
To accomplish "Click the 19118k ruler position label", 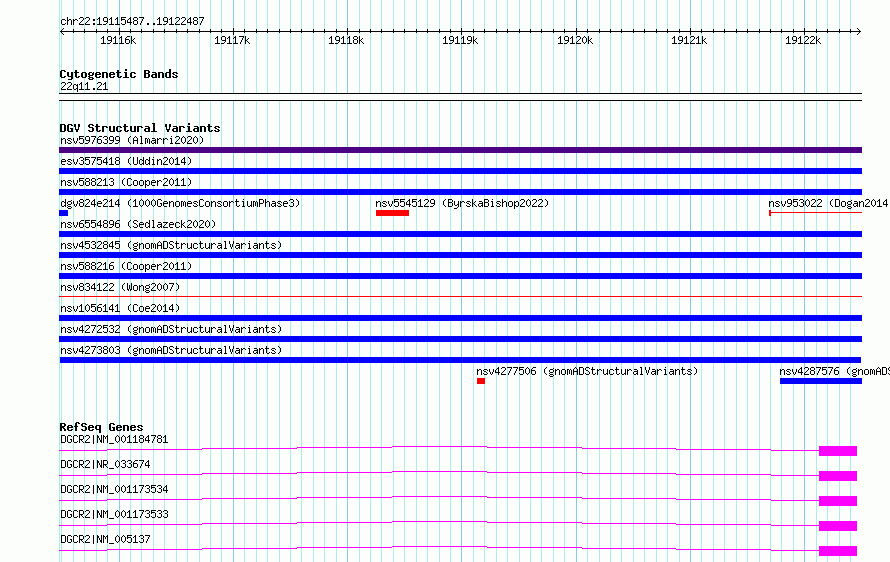I will tap(346, 40).
